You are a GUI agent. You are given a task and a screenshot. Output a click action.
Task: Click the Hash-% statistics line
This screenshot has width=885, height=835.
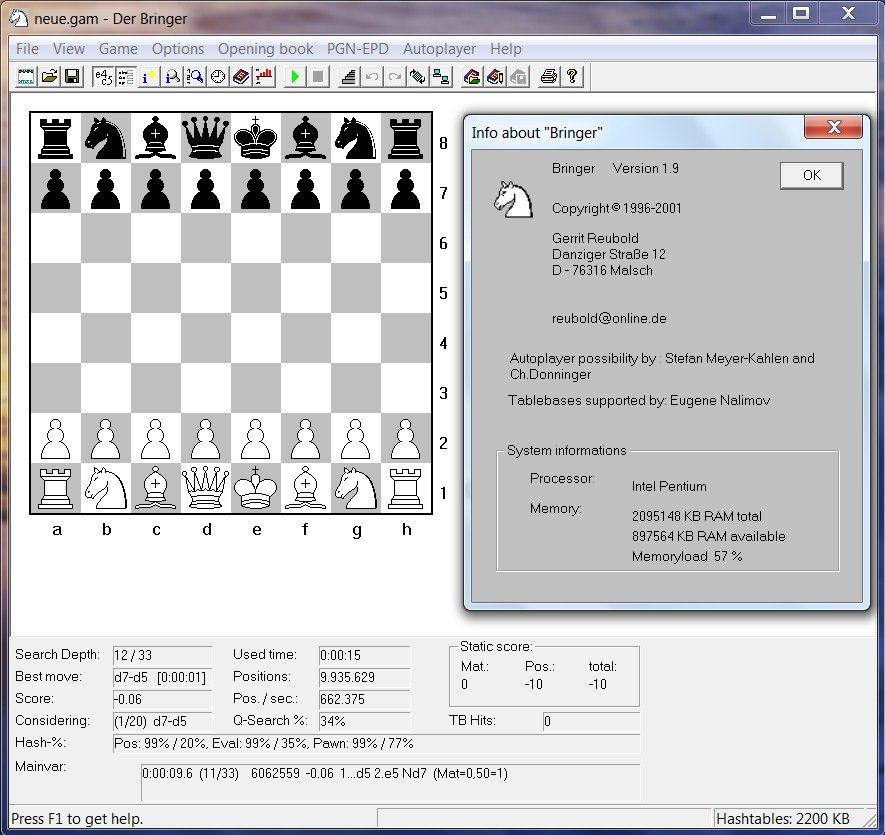tap(376, 744)
